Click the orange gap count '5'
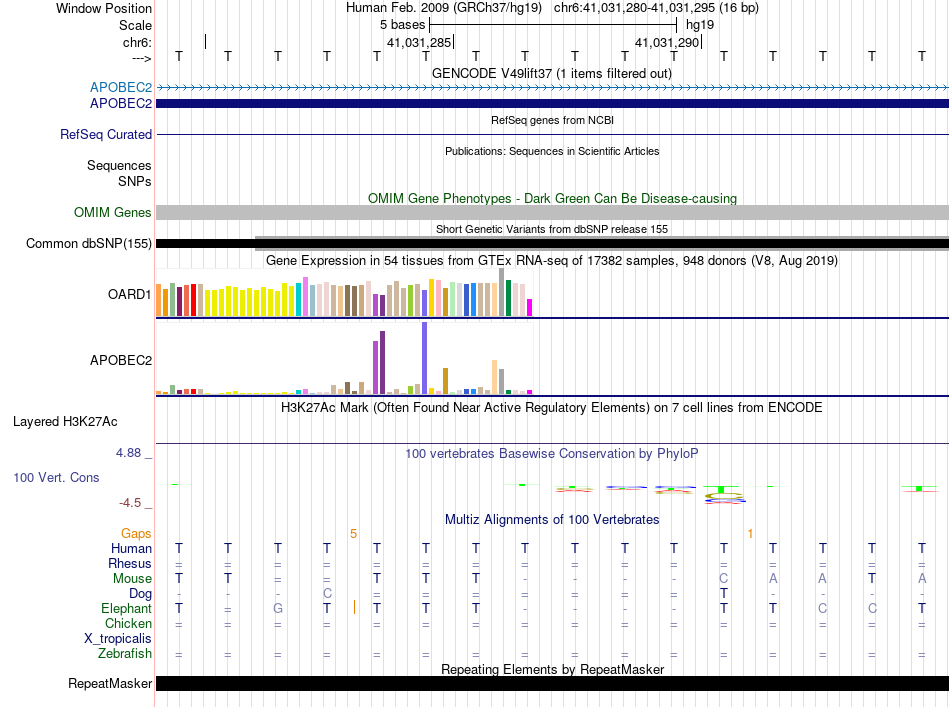 click(353, 534)
